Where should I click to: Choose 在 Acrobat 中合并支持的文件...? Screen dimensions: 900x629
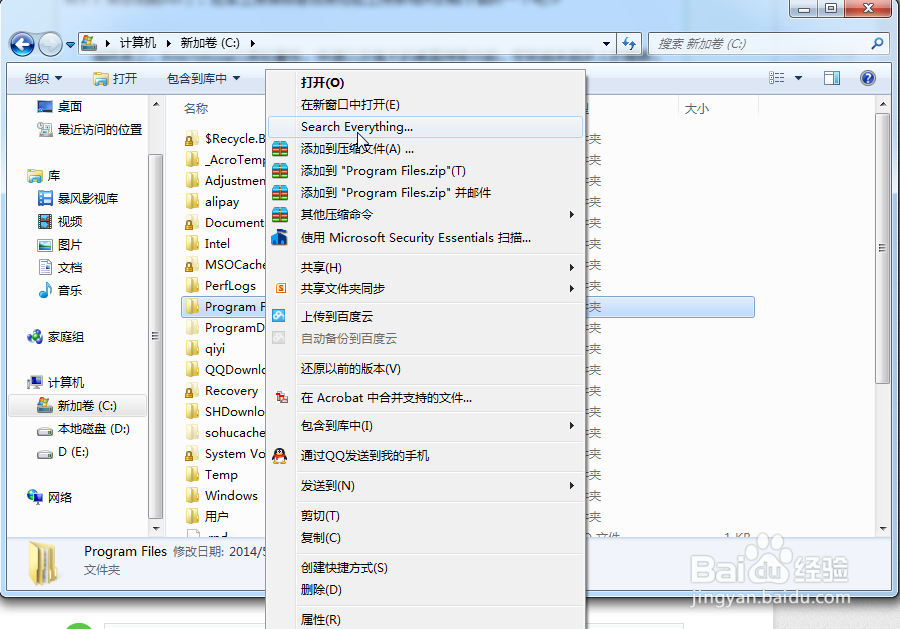pyautogui.click(x=425, y=397)
